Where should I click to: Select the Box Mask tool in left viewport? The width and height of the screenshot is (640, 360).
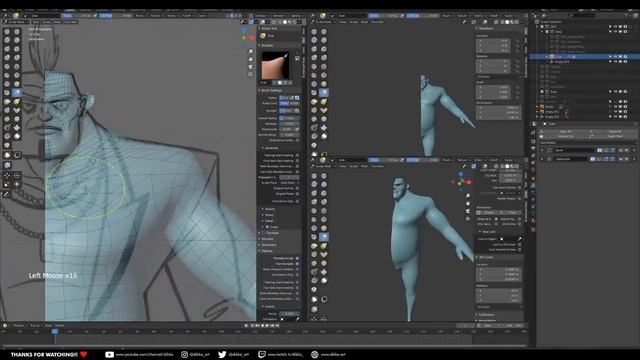[x=7, y=155]
